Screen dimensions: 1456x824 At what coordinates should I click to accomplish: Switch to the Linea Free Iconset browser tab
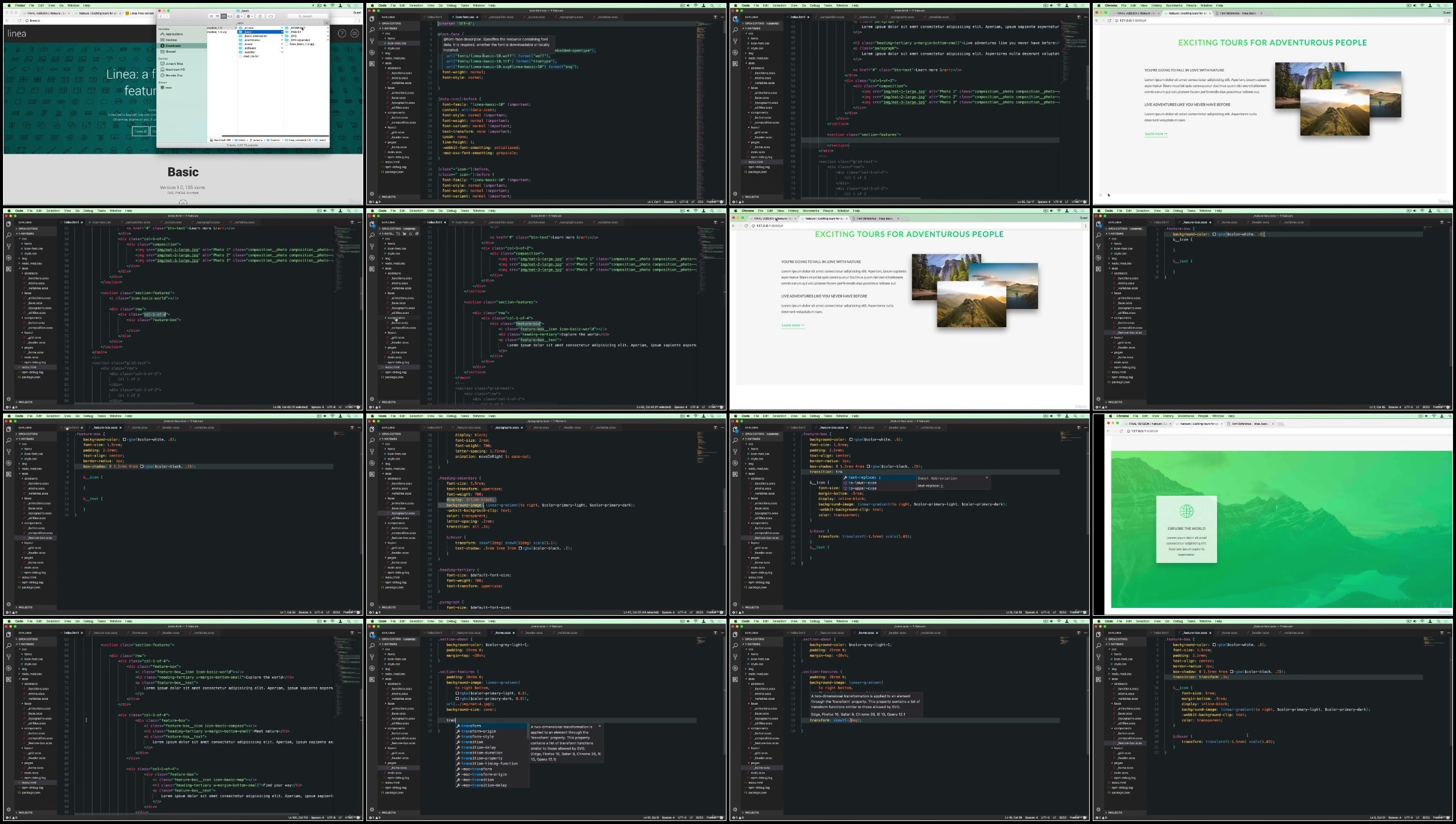point(140,13)
